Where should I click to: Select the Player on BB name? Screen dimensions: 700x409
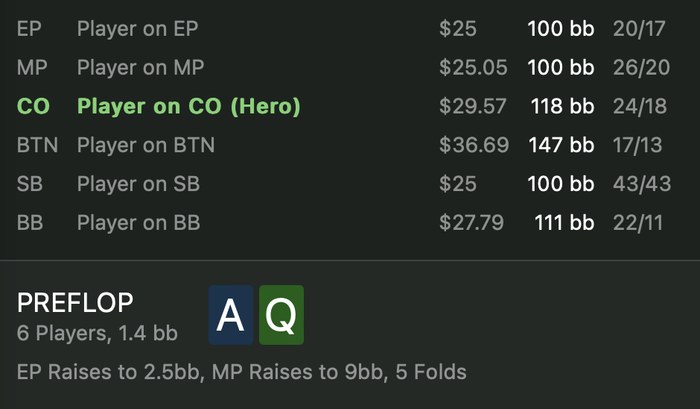coord(140,222)
